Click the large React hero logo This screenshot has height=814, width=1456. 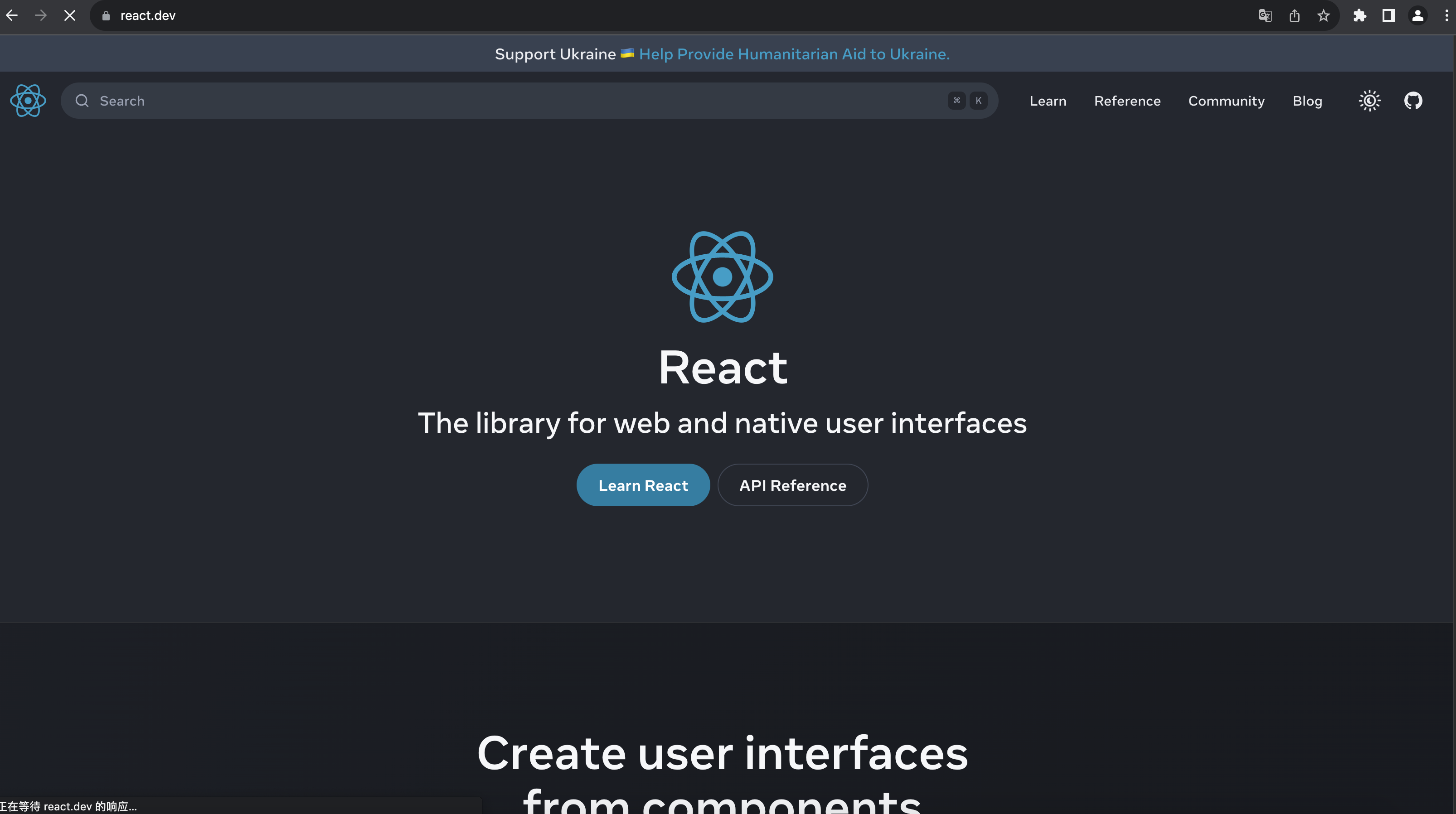[x=723, y=277]
